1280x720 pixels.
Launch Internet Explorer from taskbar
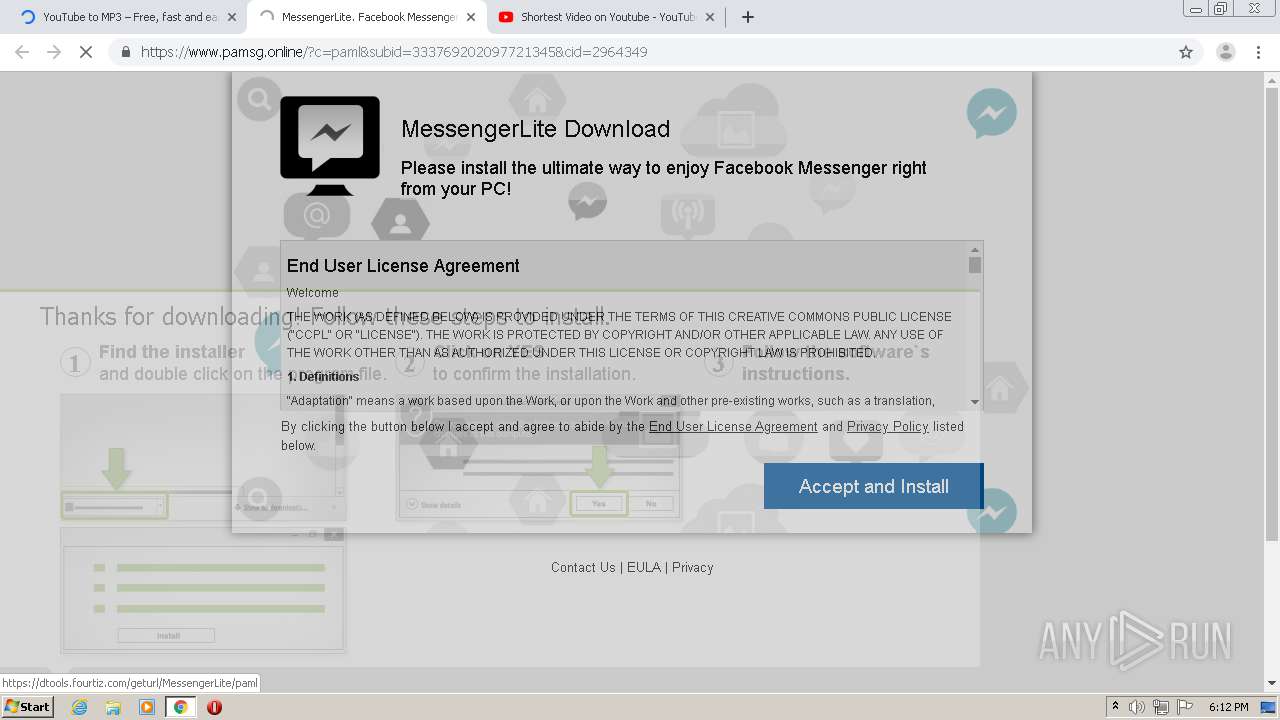(79, 707)
